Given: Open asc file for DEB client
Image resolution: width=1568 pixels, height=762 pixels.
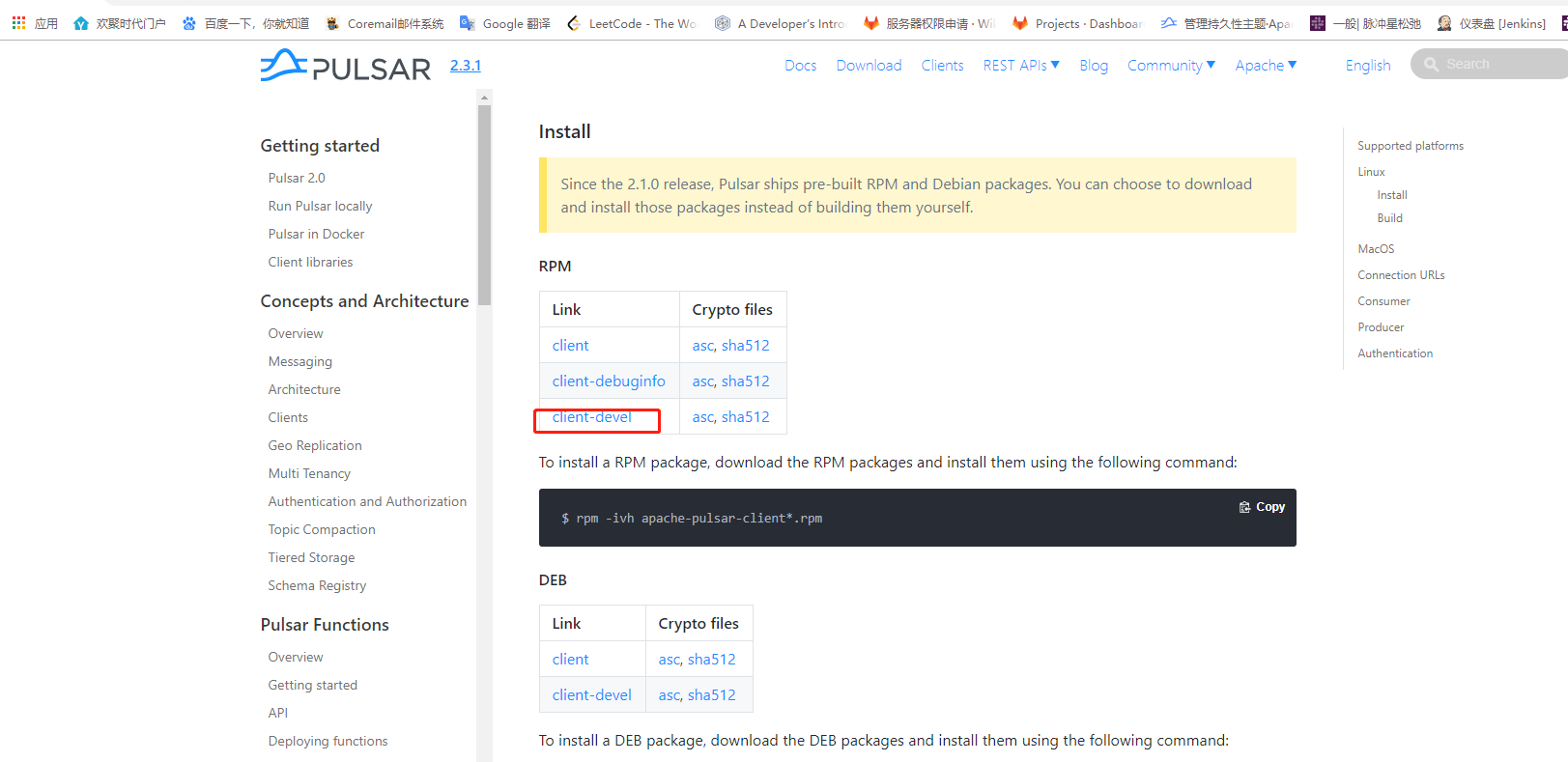Looking at the screenshot, I should pyautogui.click(x=670, y=659).
